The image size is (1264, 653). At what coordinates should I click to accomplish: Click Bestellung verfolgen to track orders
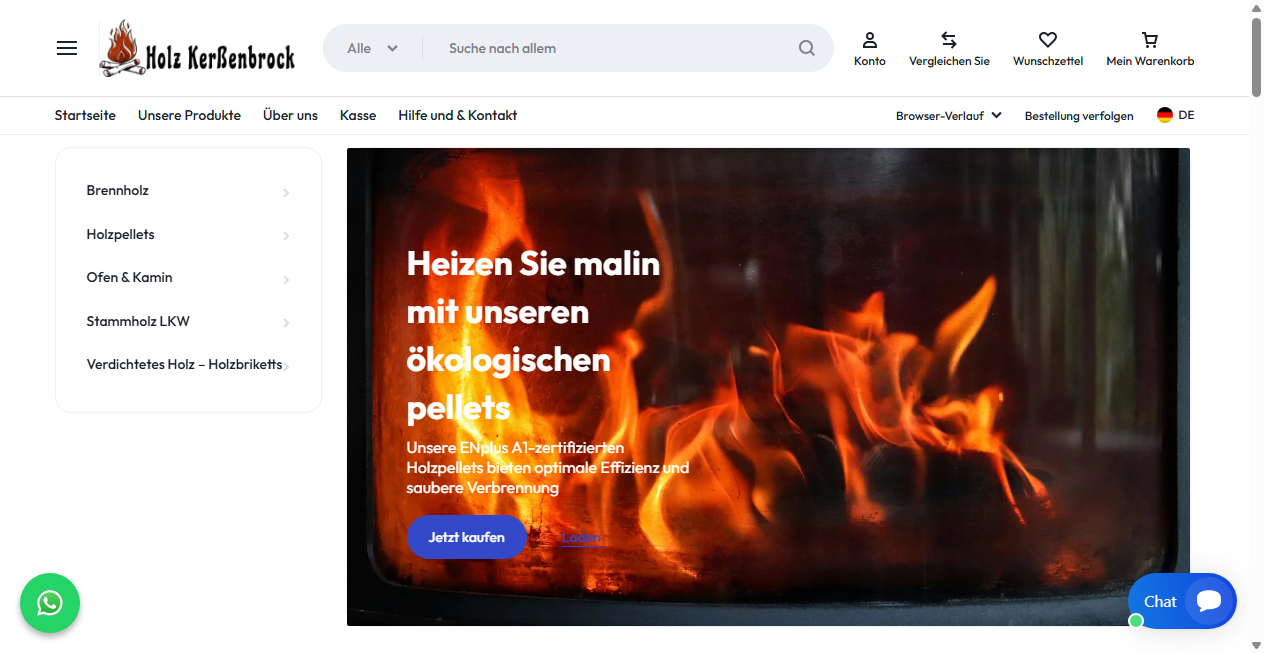(1079, 115)
